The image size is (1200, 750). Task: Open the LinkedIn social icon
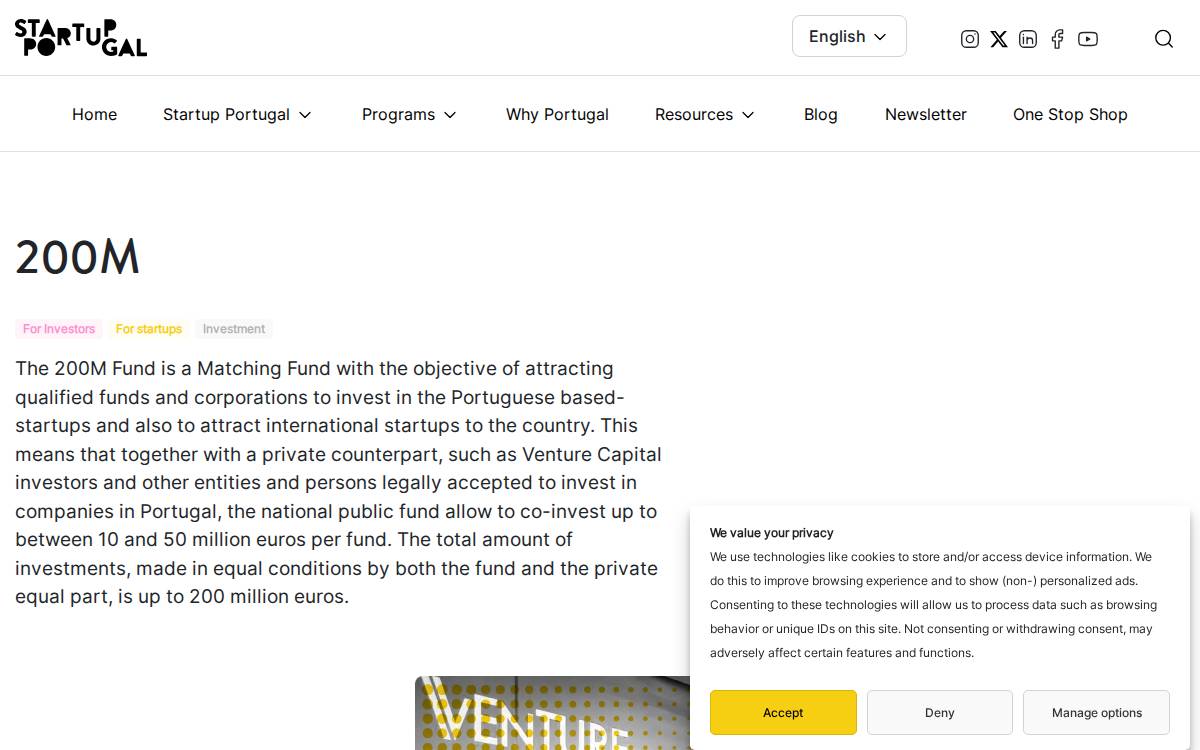tap(1028, 39)
